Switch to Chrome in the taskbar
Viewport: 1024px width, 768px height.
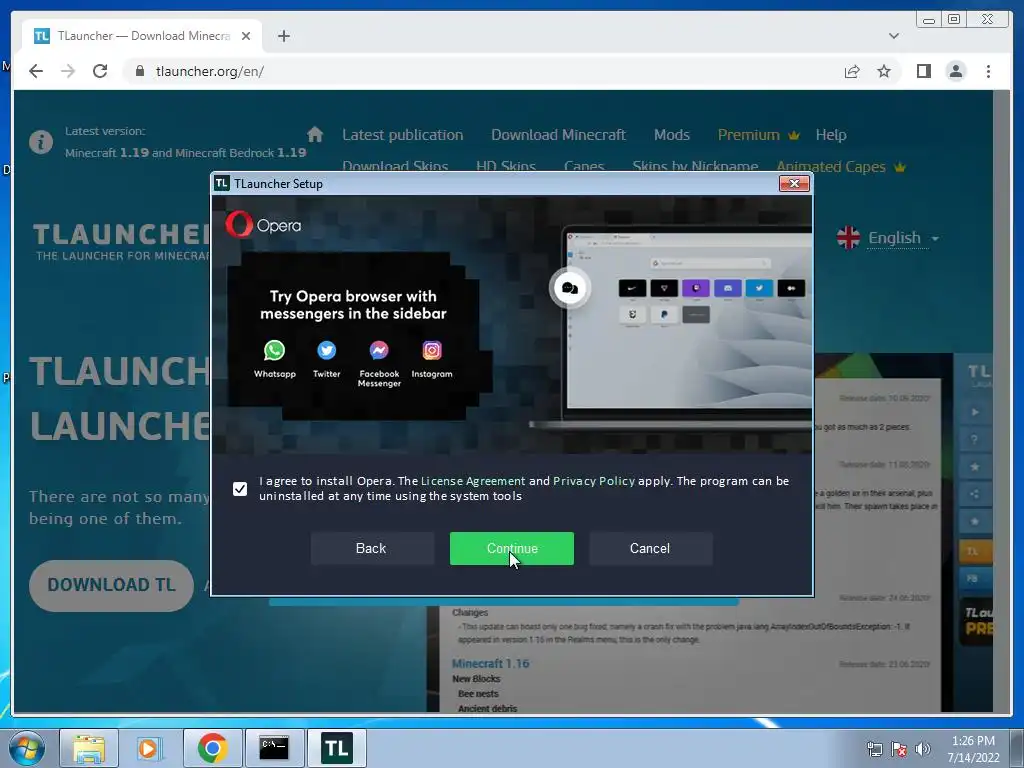pos(212,748)
